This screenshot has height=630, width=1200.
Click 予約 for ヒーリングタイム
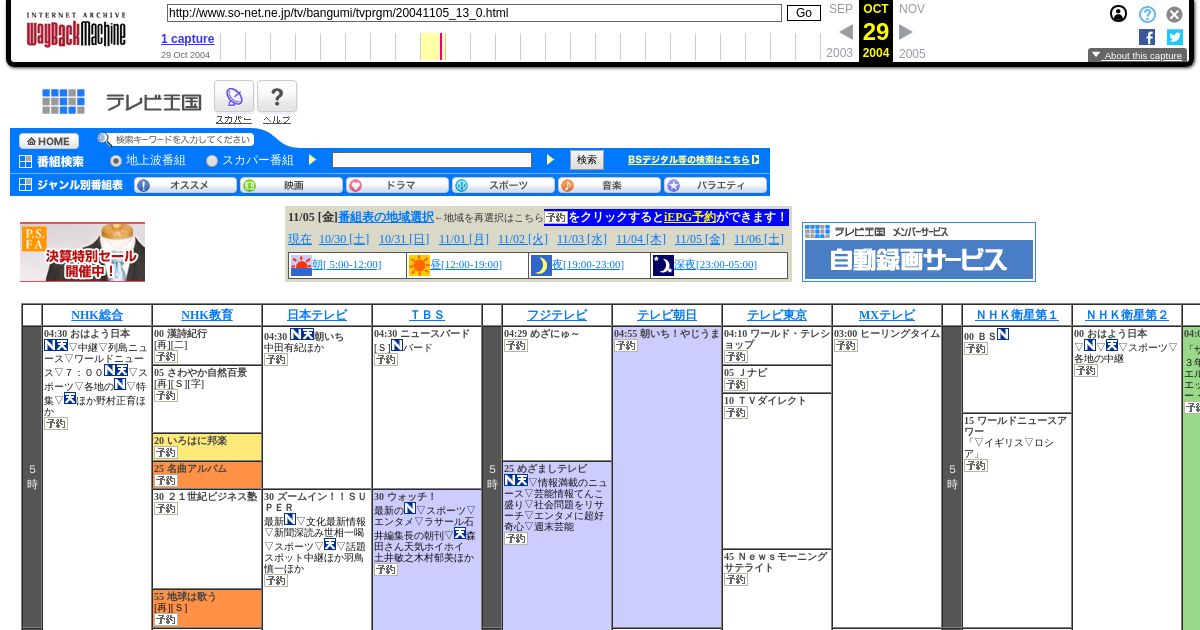click(x=846, y=346)
